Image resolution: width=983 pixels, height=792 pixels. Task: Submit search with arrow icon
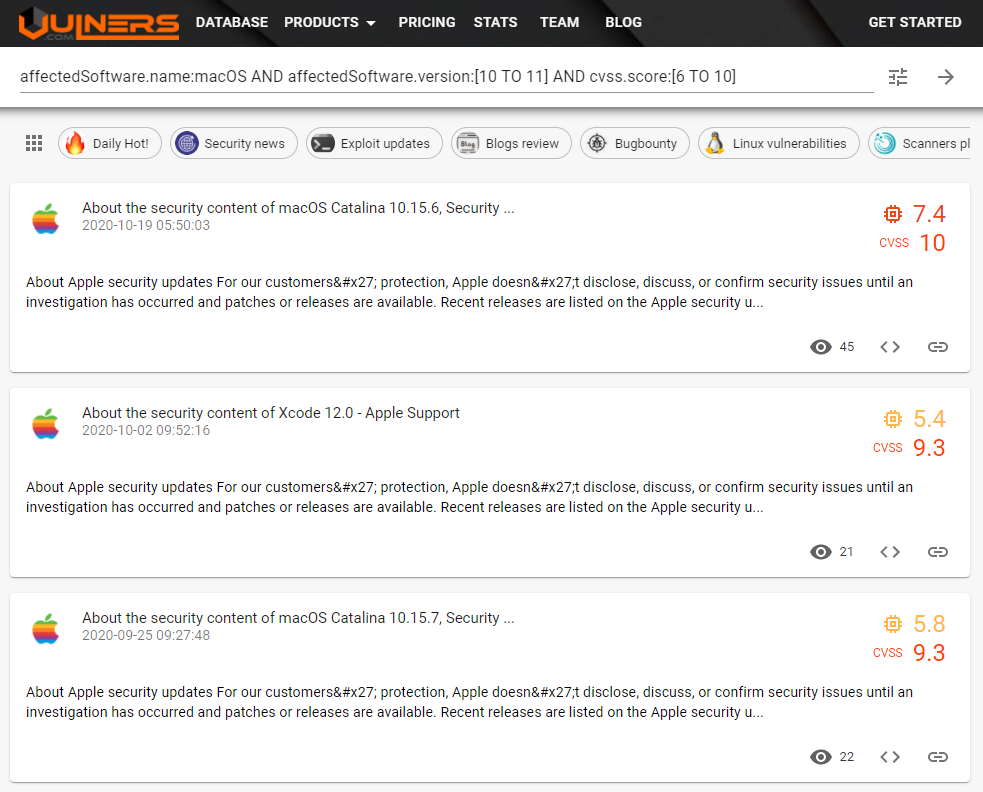pos(946,77)
